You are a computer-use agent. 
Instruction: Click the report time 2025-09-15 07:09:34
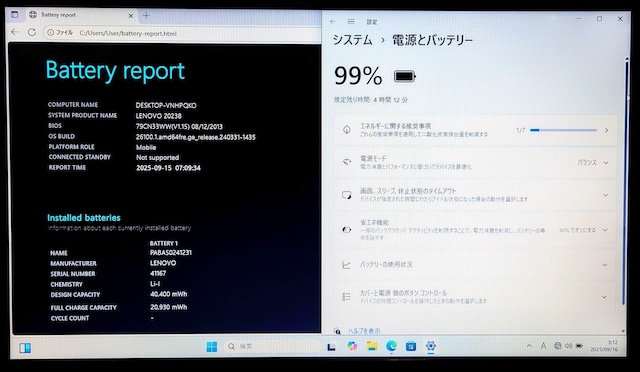pyautogui.click(x=168, y=168)
